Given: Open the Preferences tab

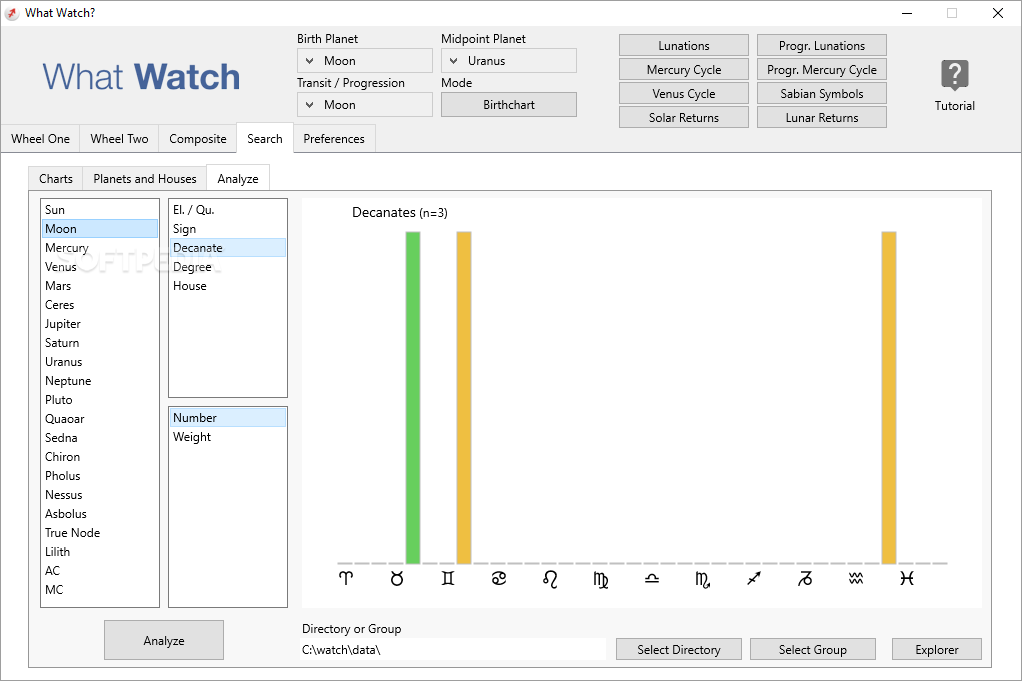Looking at the screenshot, I should click(x=334, y=139).
